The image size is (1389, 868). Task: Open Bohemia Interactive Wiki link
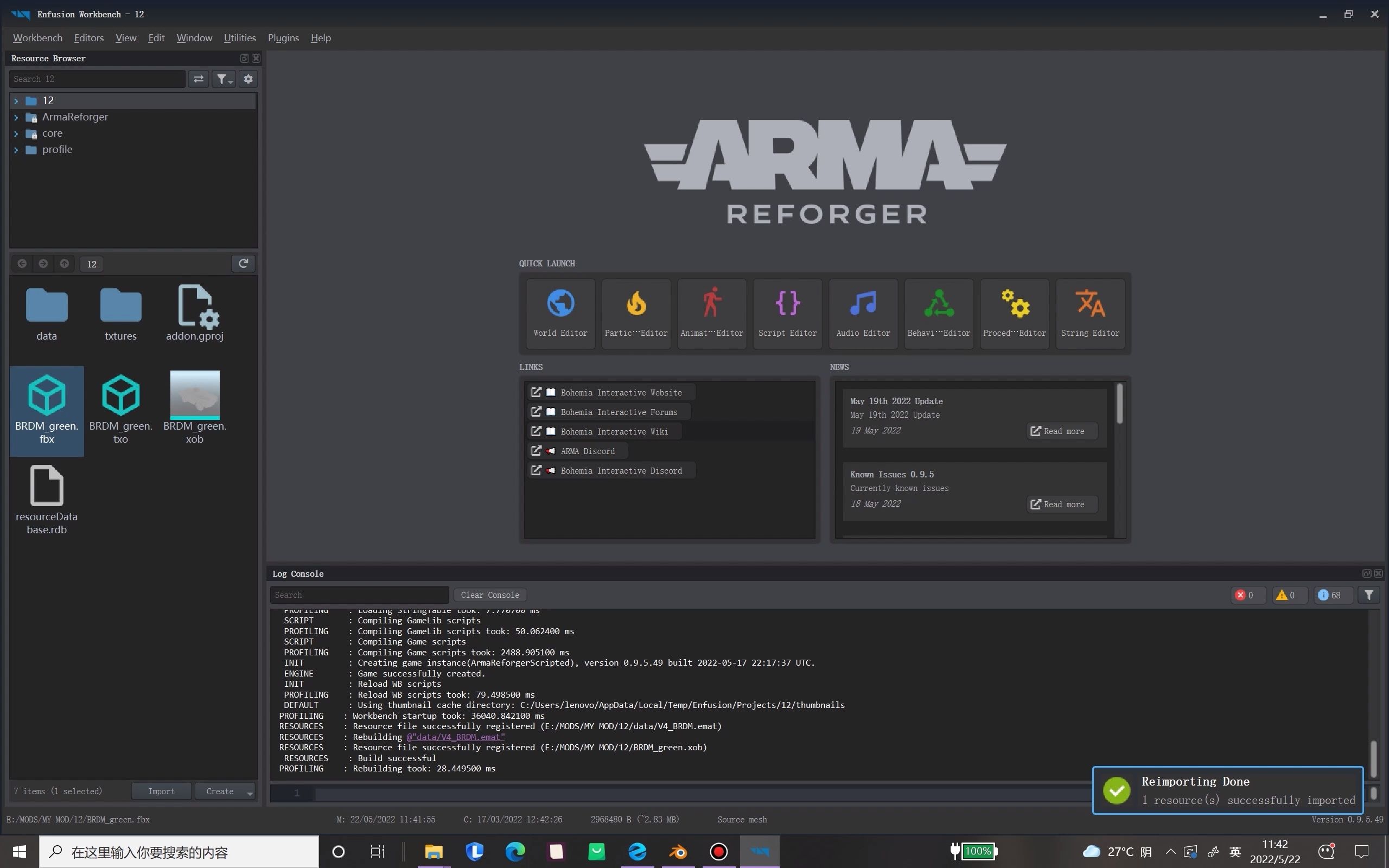pos(604,431)
